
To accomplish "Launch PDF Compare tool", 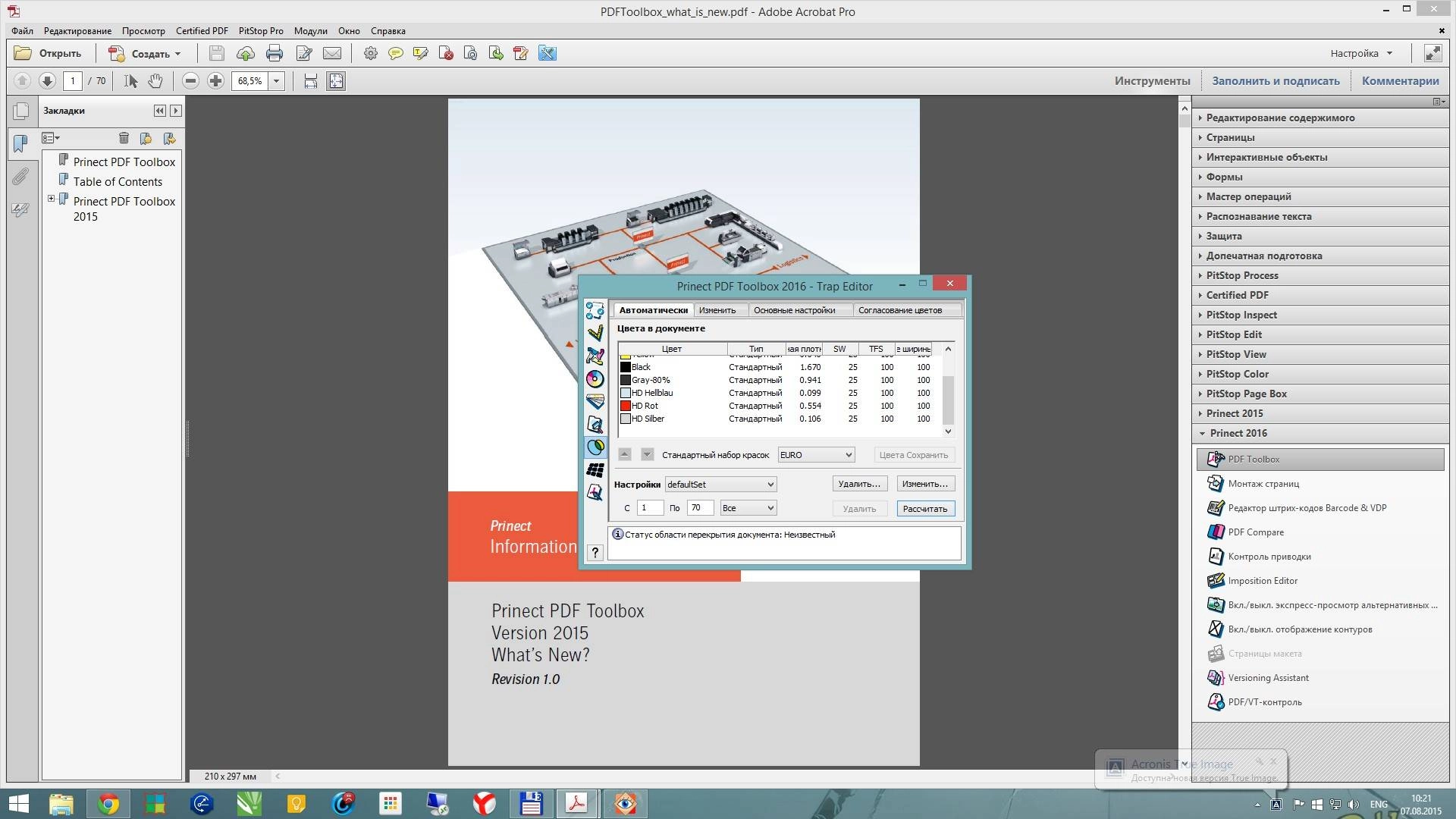I will [x=1255, y=532].
